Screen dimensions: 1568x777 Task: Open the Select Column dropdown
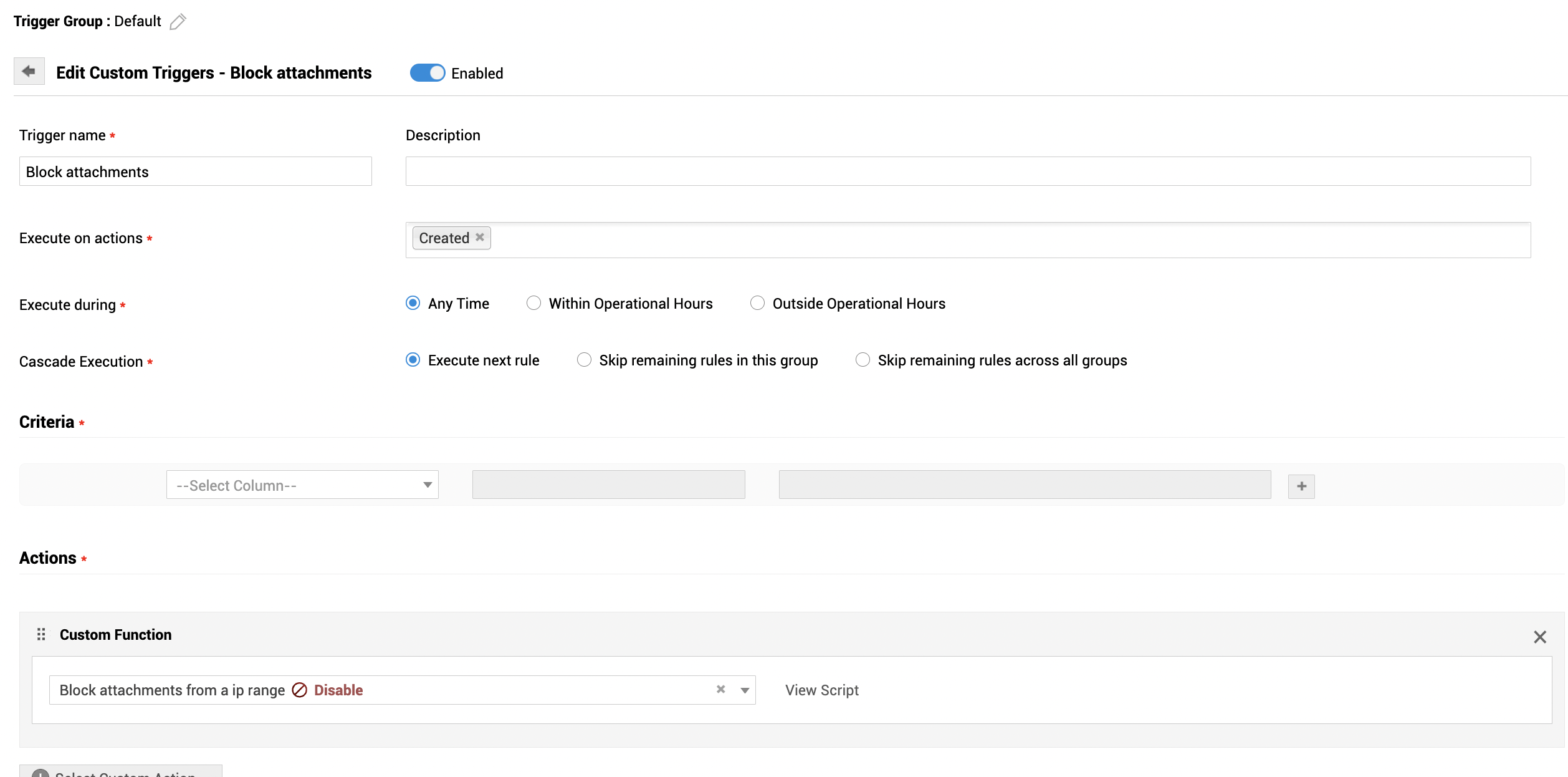[x=302, y=485]
